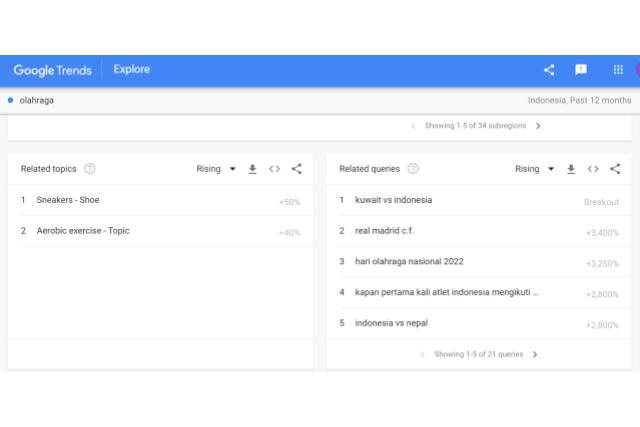Click the Related topics heading
The height and width of the screenshot is (427, 640).
49,169
